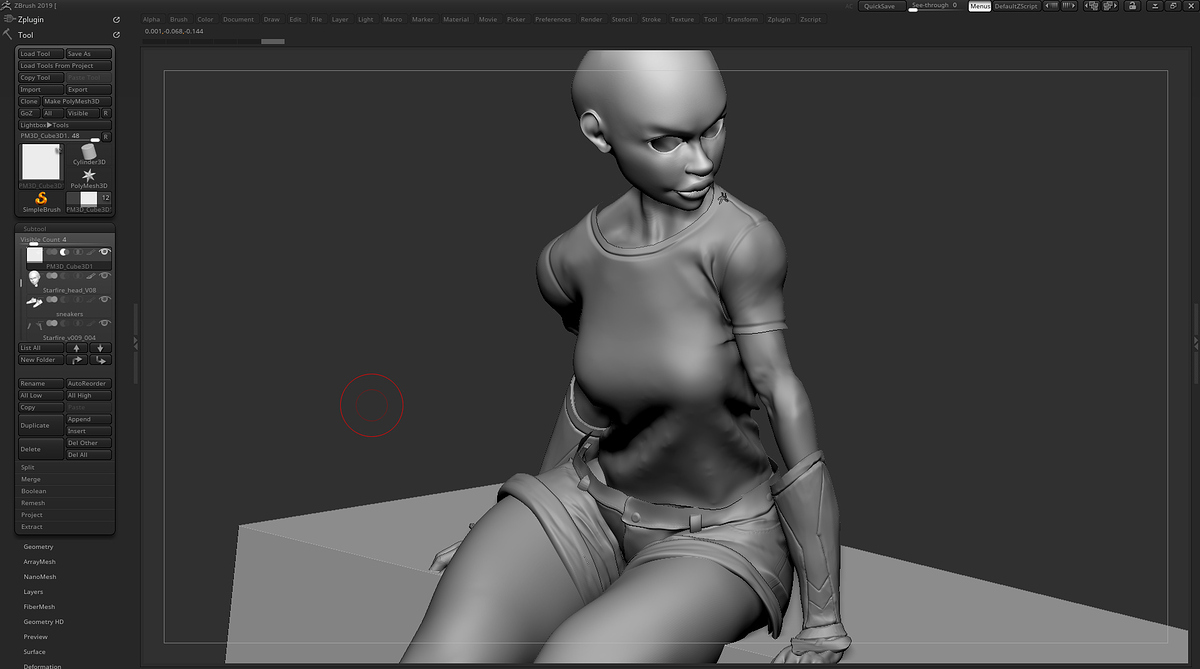1200x669 pixels.
Task: Click the sneakers subtool thumbnail icon
Action: (34, 302)
